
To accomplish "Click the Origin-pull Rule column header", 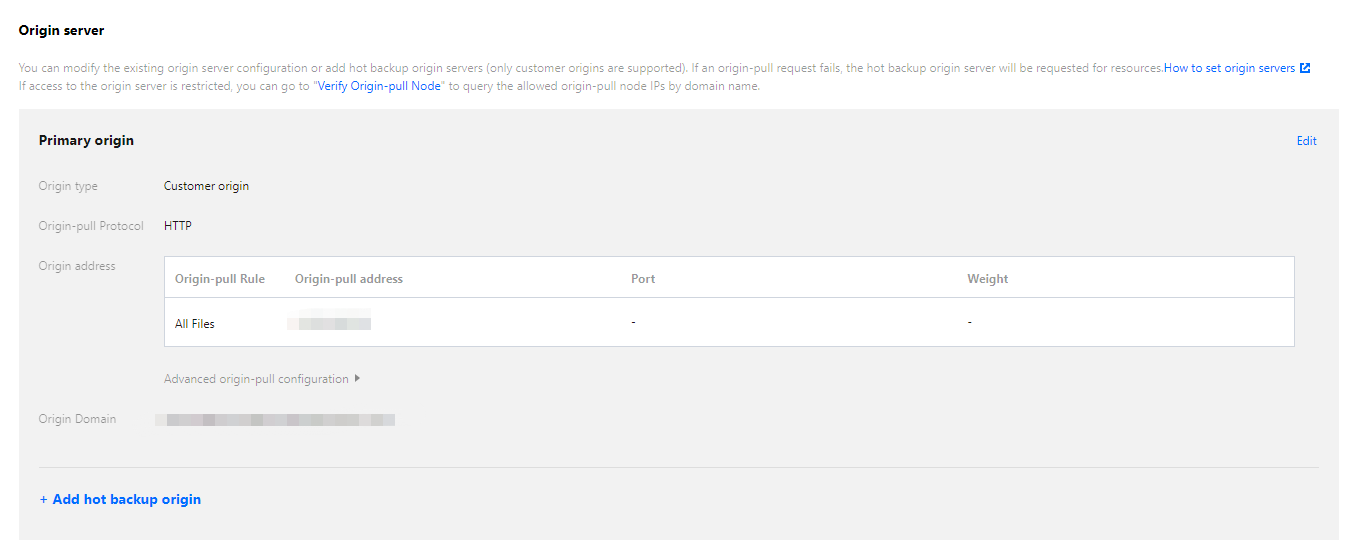I will click(220, 279).
